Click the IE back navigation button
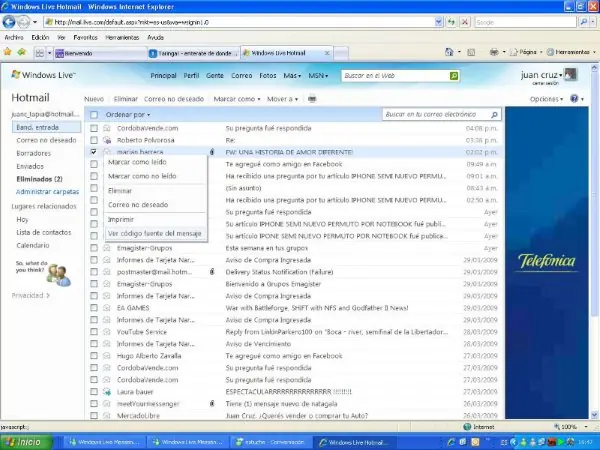This screenshot has height=450, width=600. point(9,22)
